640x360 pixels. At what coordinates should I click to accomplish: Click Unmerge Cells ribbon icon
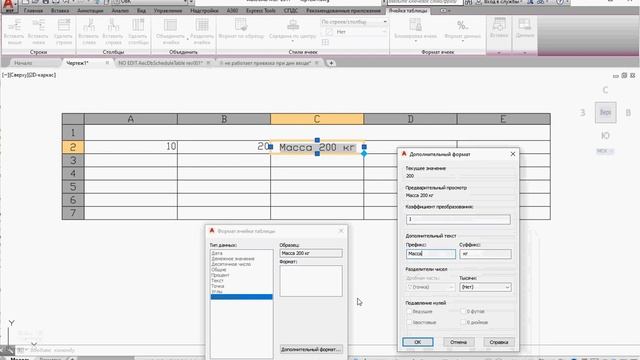(202, 26)
